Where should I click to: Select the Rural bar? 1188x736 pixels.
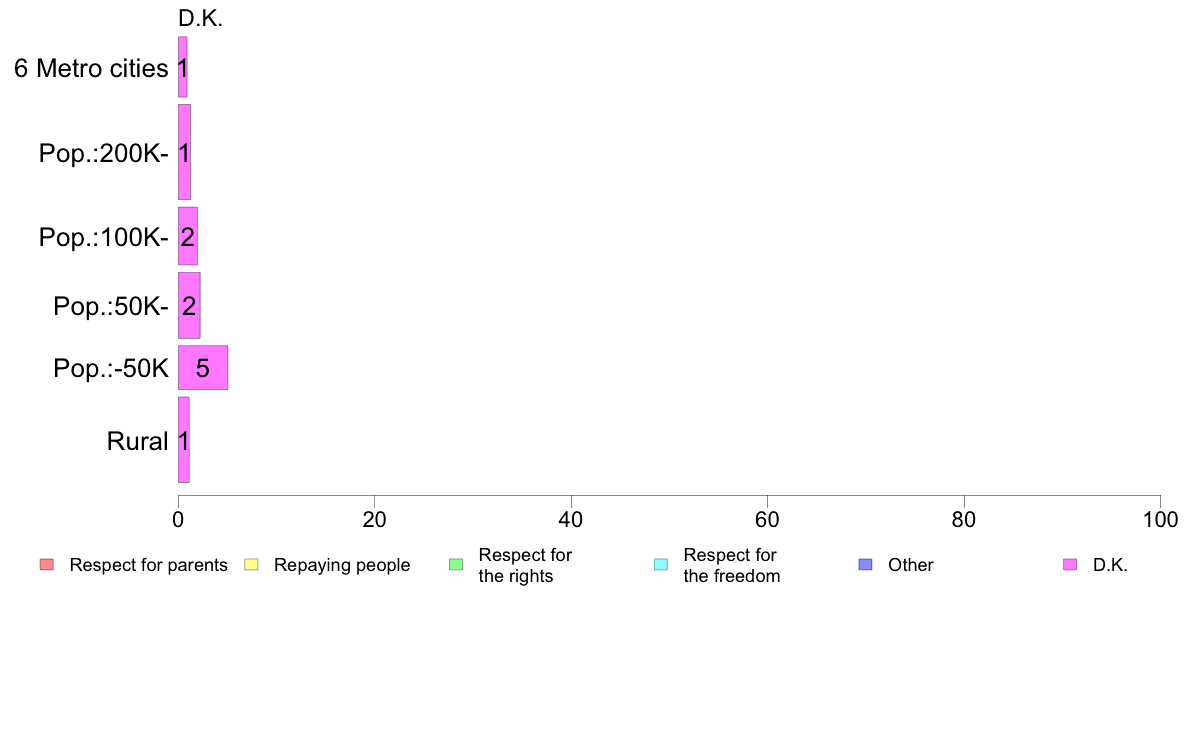tap(184, 440)
